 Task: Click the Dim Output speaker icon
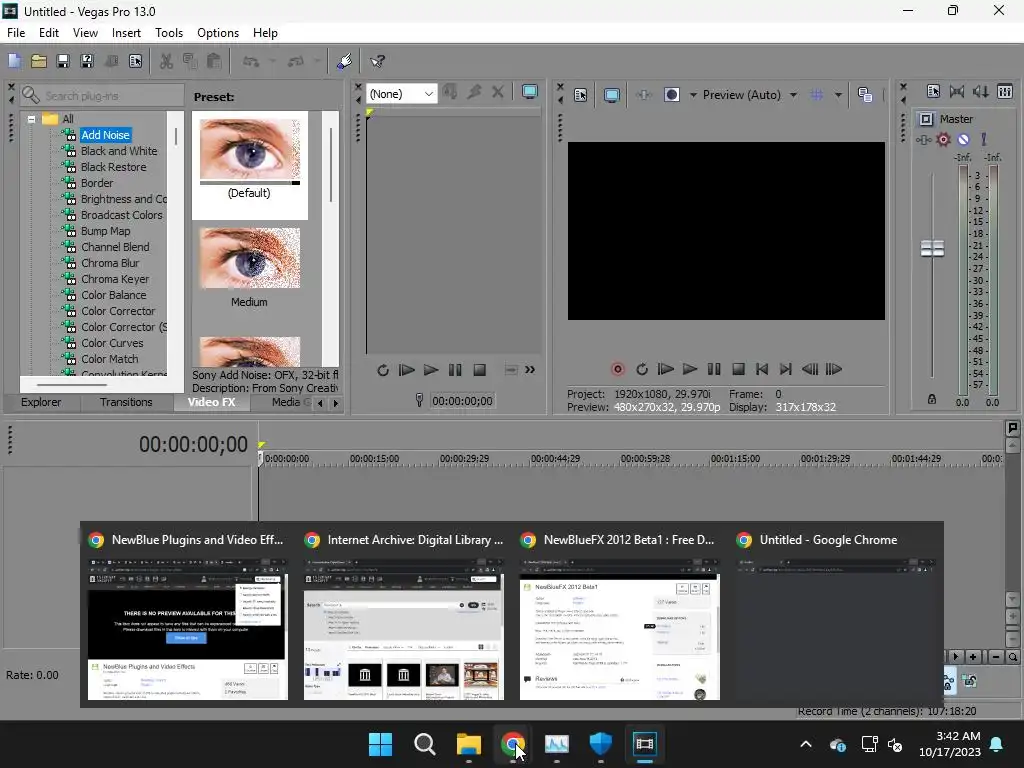[x=981, y=92]
